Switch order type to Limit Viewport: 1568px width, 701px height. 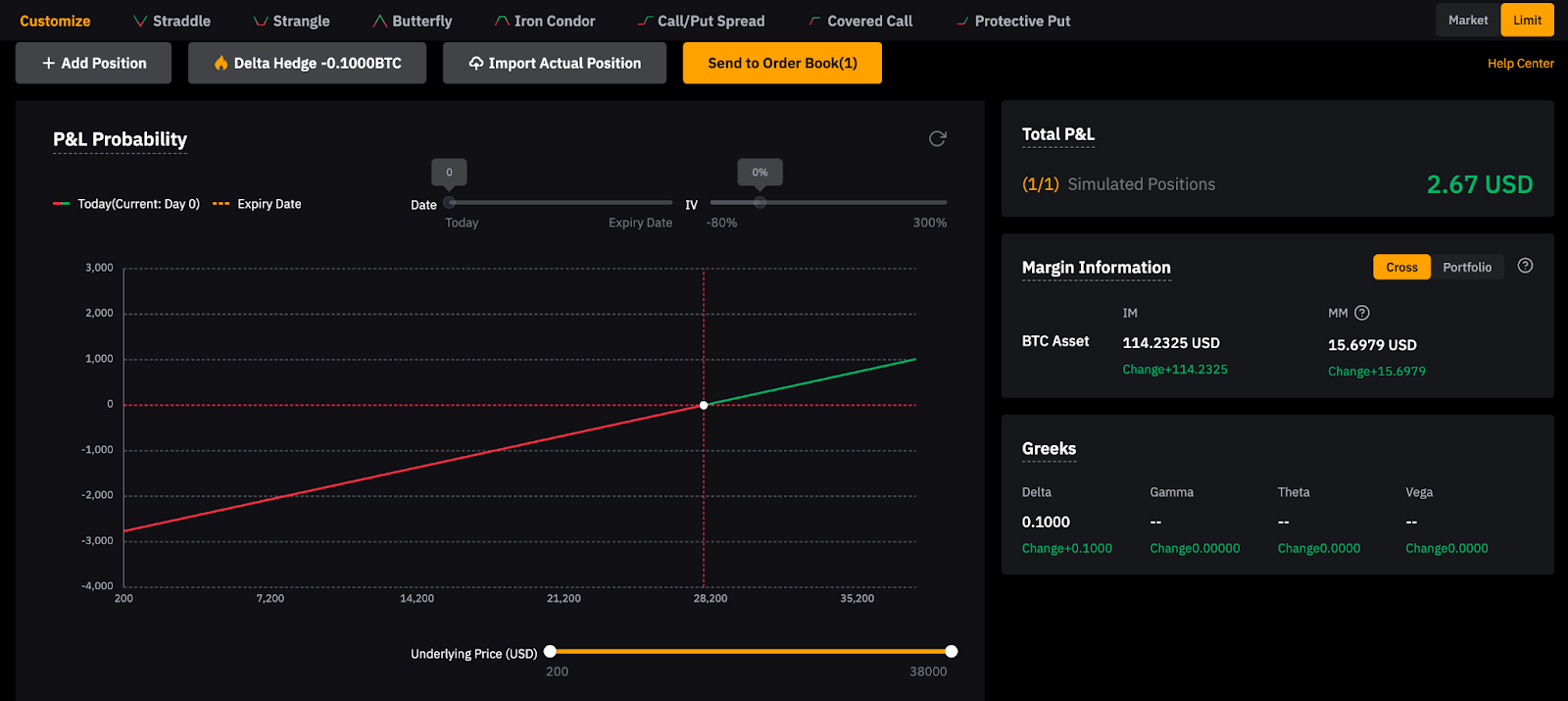point(1527,20)
